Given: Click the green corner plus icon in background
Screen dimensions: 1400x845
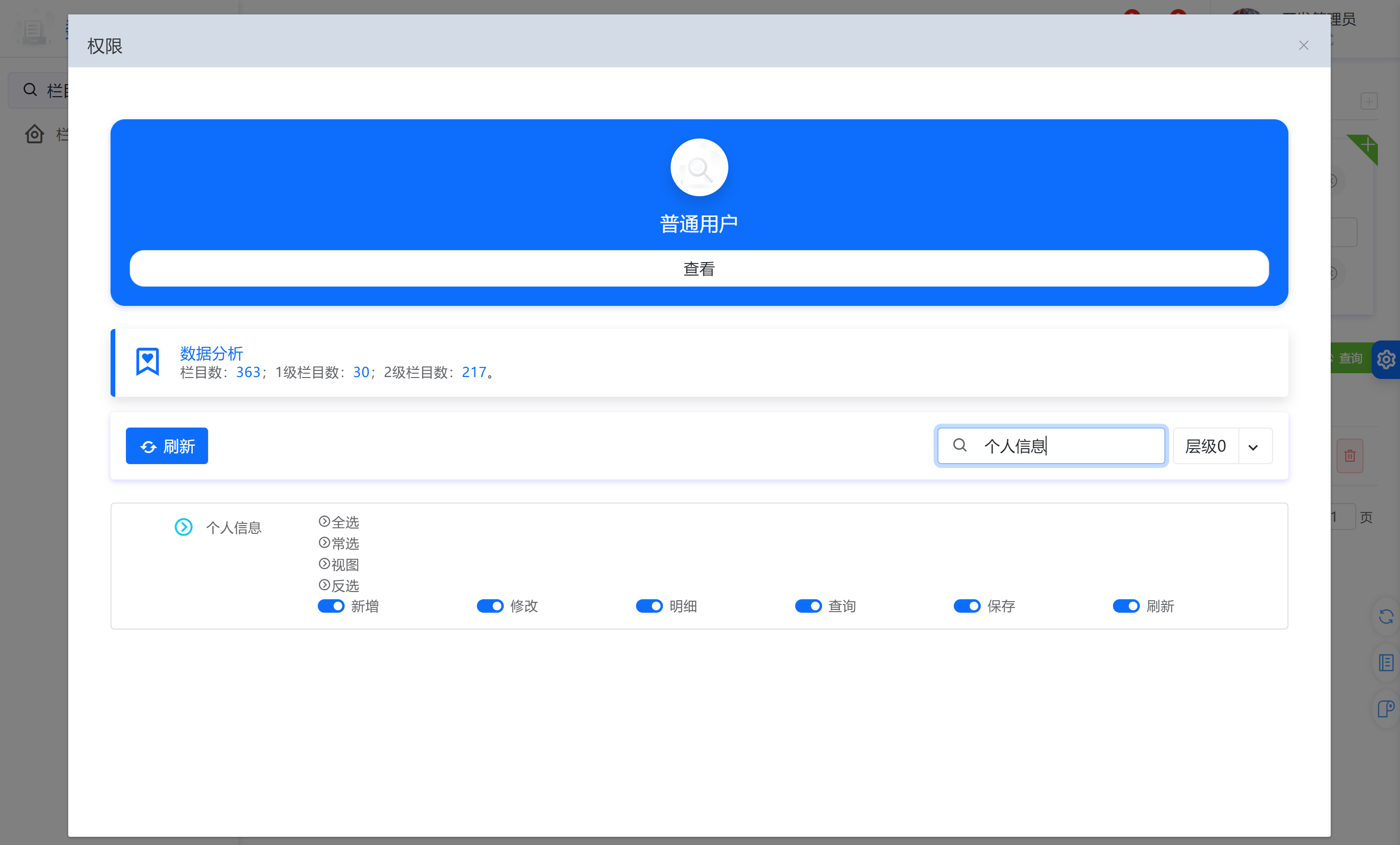Looking at the screenshot, I should click(x=1367, y=145).
